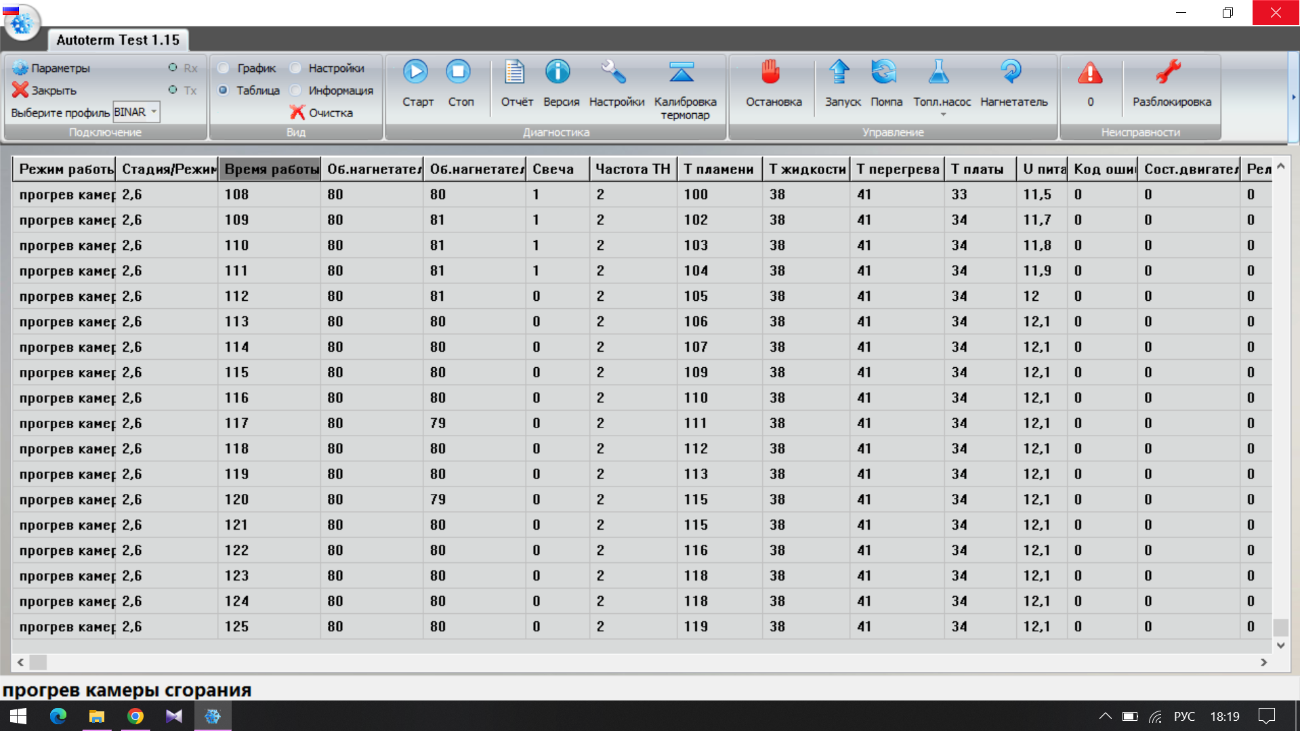This screenshot has height=731, width=1300.
Task: Open the BINAR profile dropdown
Action: (x=136, y=112)
